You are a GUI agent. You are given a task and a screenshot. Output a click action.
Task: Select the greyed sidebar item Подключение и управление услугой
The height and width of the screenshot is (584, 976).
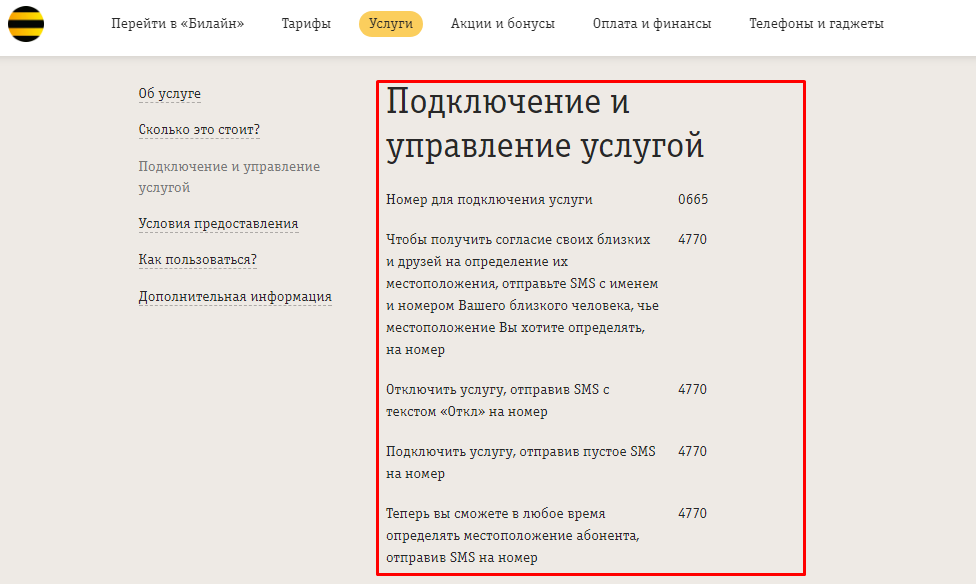(228, 177)
